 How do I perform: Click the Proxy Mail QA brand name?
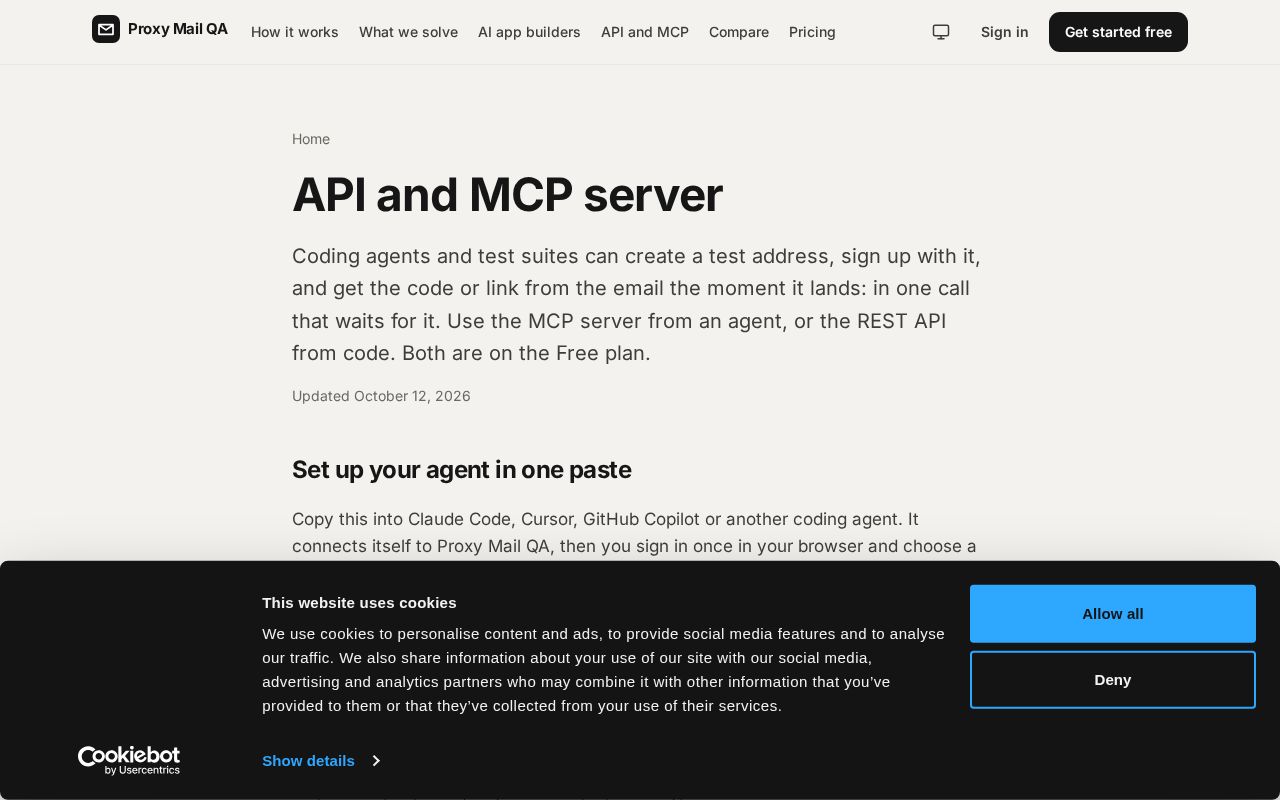178,29
